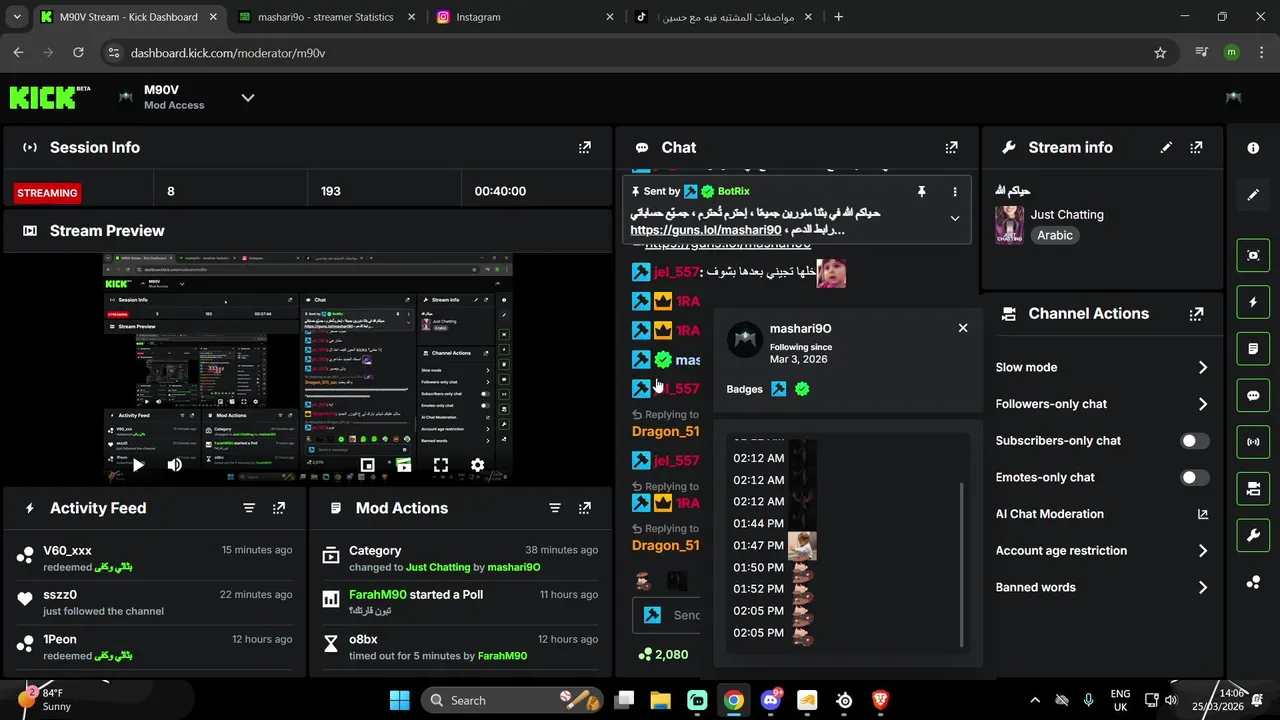Toggle theater mode in stream preview

[x=404, y=465]
